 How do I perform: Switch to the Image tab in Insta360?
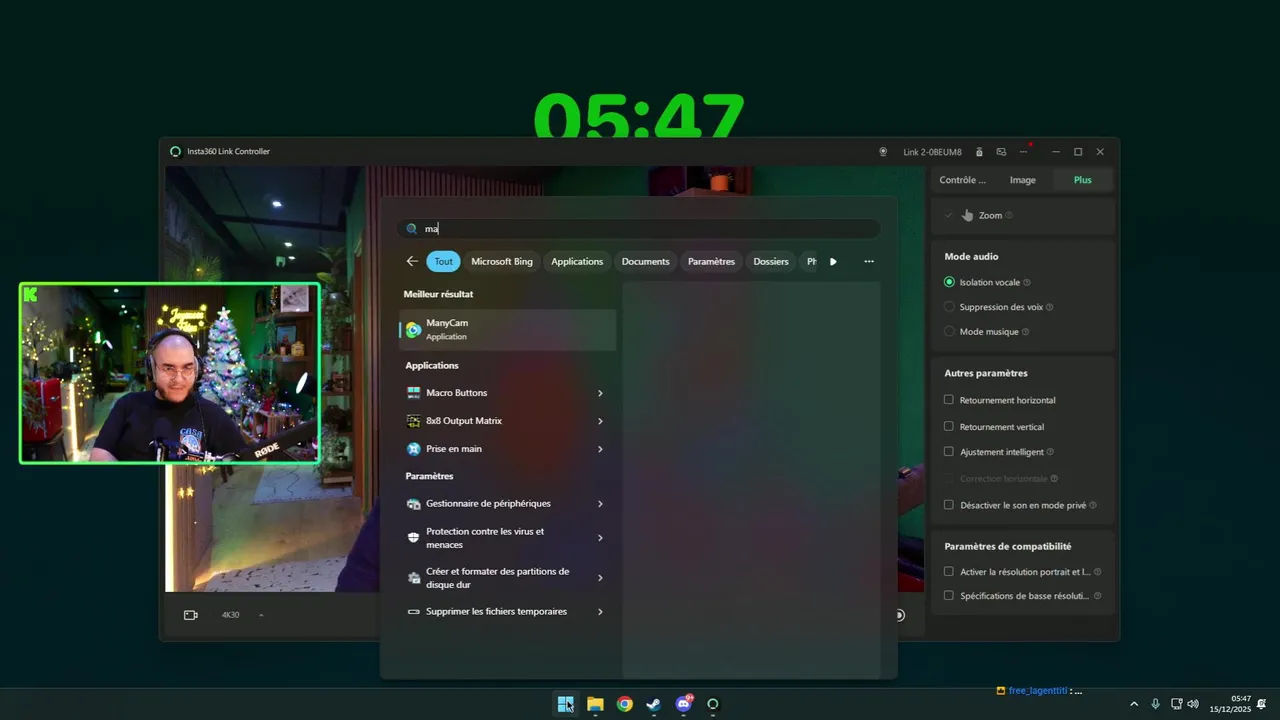click(x=1022, y=180)
